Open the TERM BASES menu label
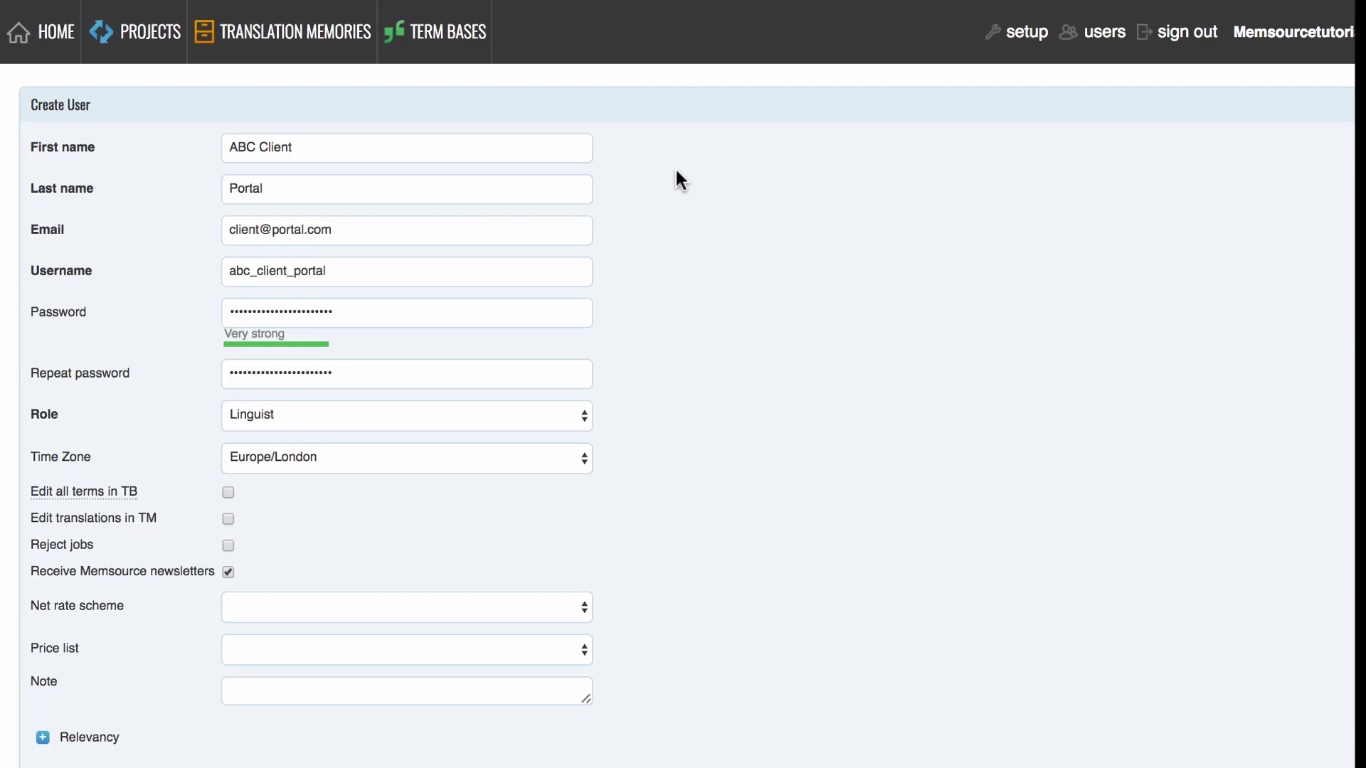The height and width of the screenshot is (768, 1366). pos(447,32)
